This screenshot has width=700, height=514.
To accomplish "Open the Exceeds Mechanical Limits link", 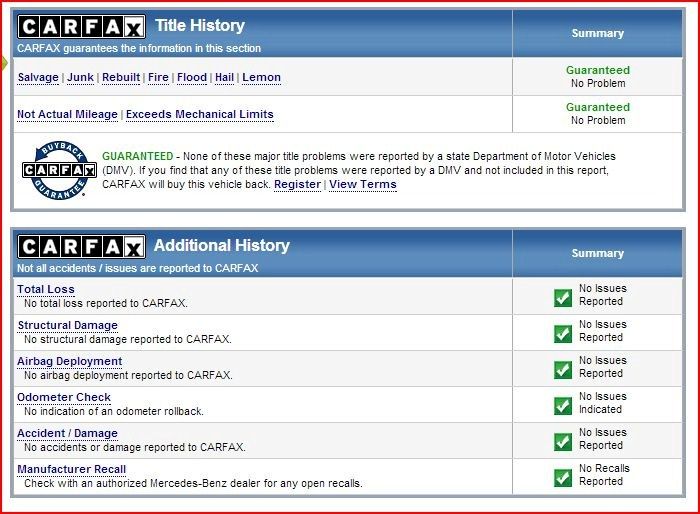I will [200, 114].
